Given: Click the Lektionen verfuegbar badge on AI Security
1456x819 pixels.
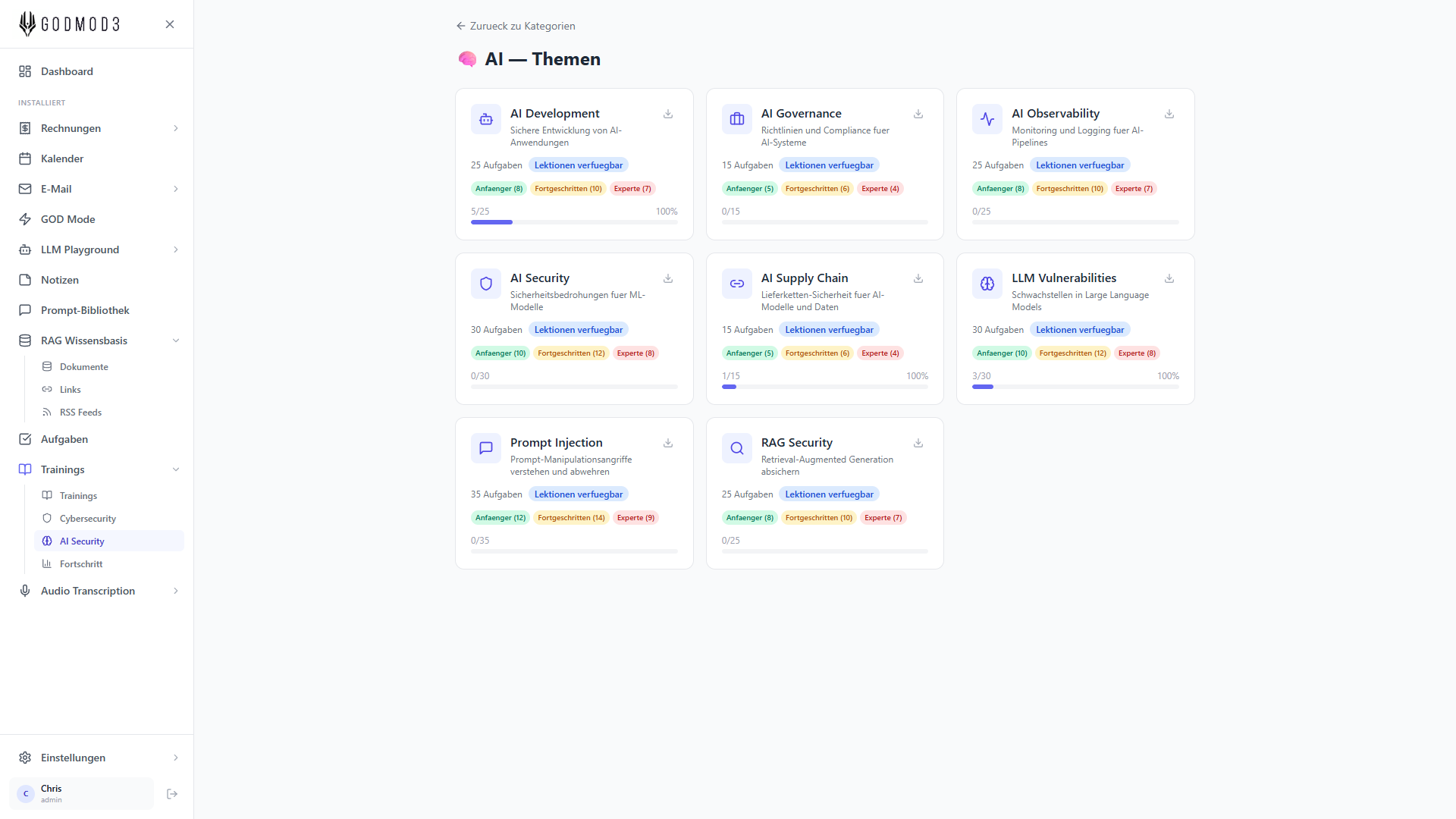Looking at the screenshot, I should pyautogui.click(x=579, y=330).
